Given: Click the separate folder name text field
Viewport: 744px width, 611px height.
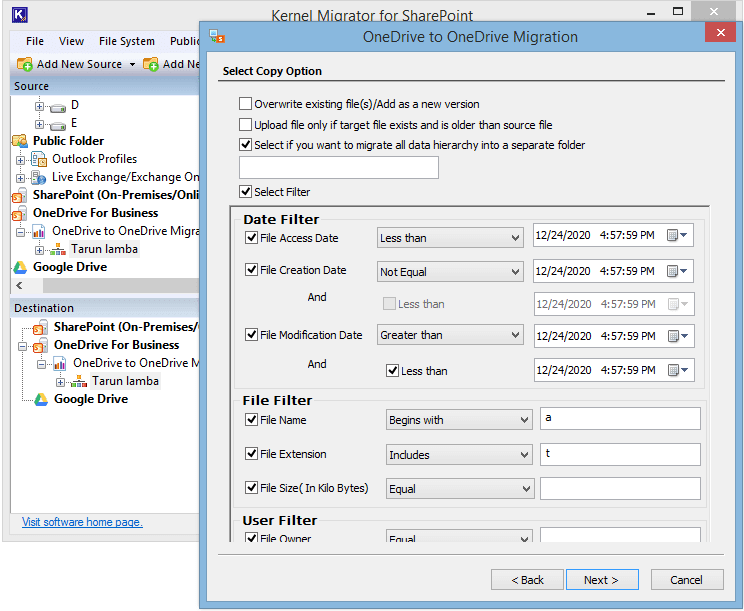Looking at the screenshot, I should [339, 167].
